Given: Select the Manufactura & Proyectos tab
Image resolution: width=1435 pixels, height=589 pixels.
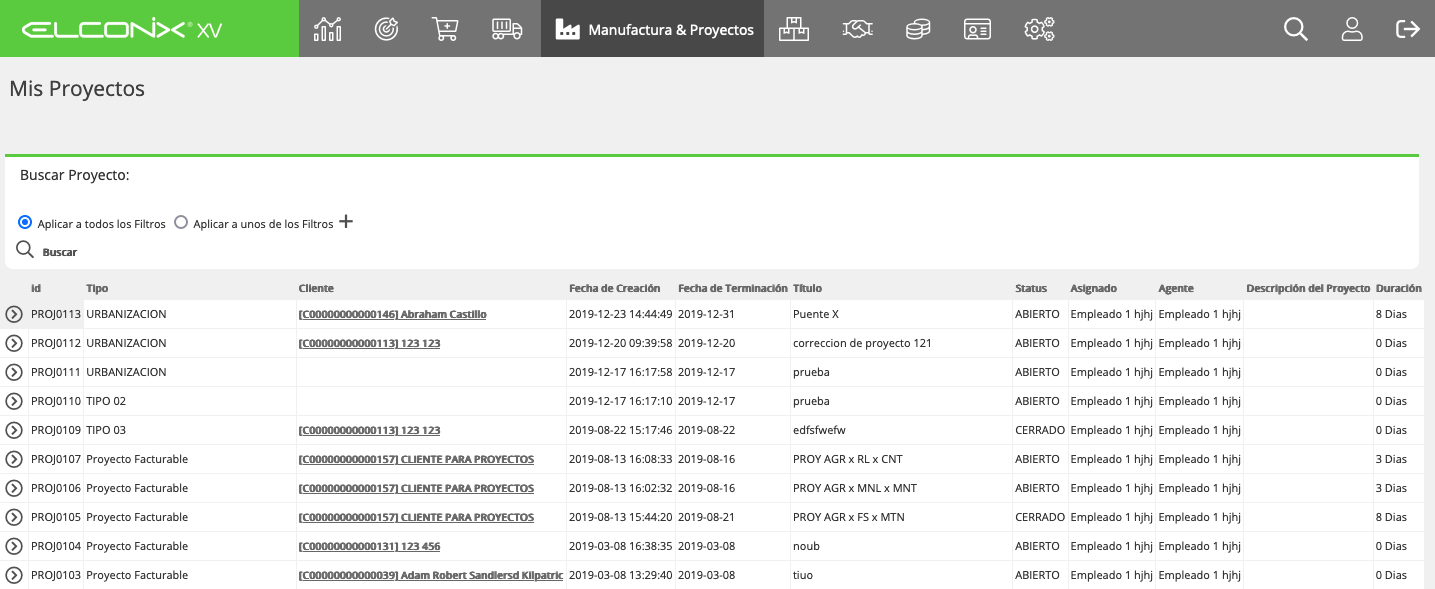Looking at the screenshot, I should click(x=653, y=29).
